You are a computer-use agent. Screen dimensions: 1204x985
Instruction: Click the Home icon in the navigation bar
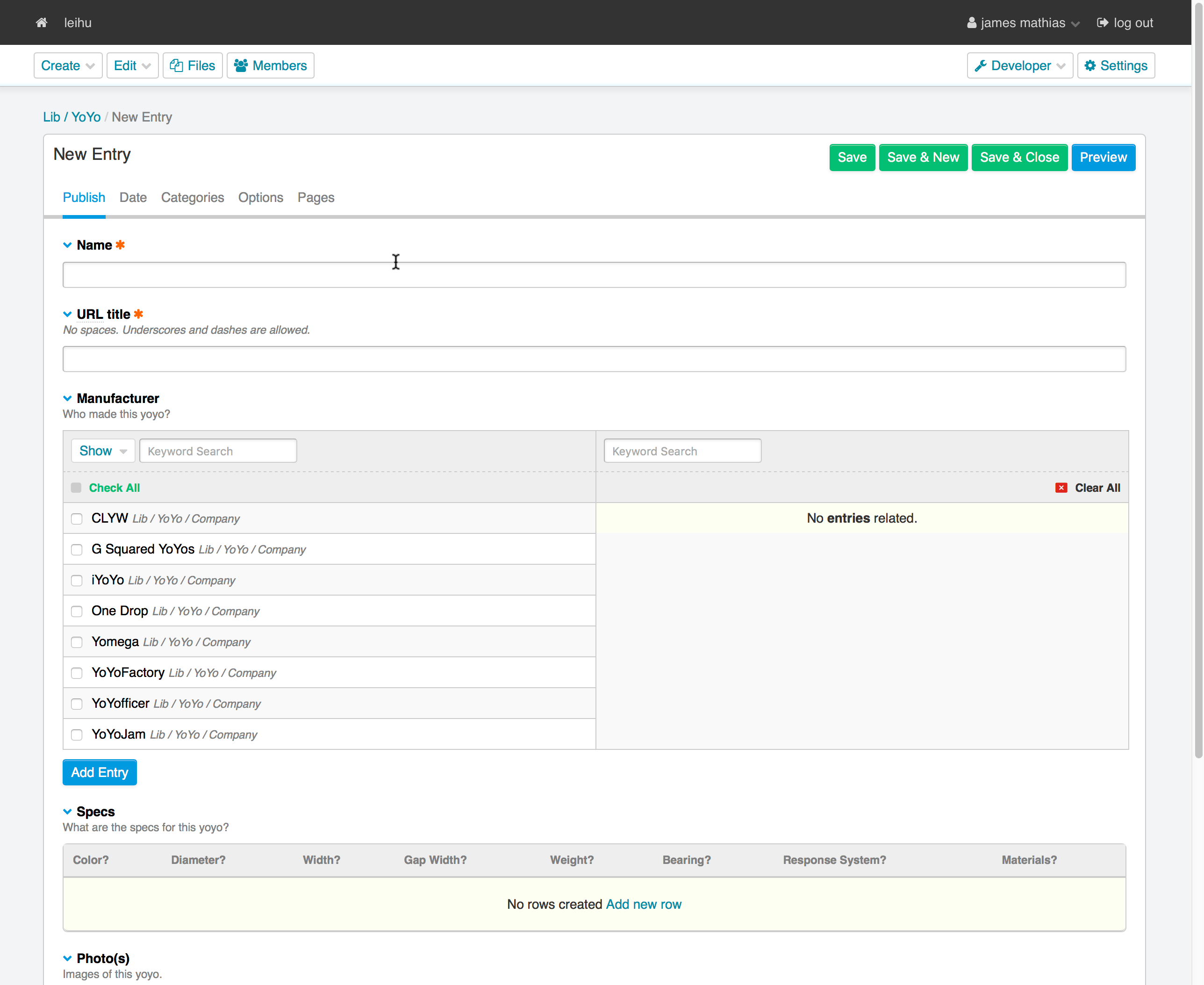tap(41, 21)
